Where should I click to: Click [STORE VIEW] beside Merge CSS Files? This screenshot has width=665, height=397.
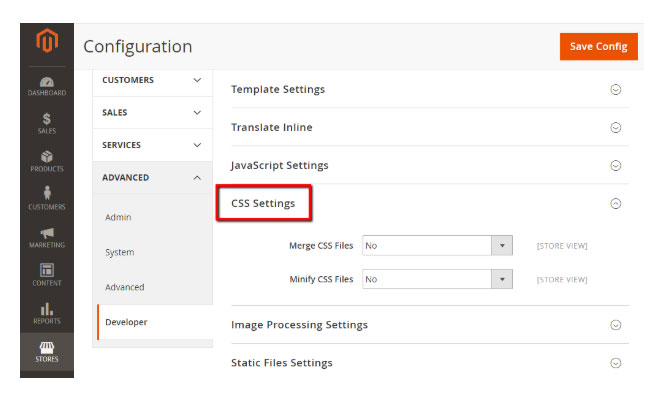pos(562,246)
